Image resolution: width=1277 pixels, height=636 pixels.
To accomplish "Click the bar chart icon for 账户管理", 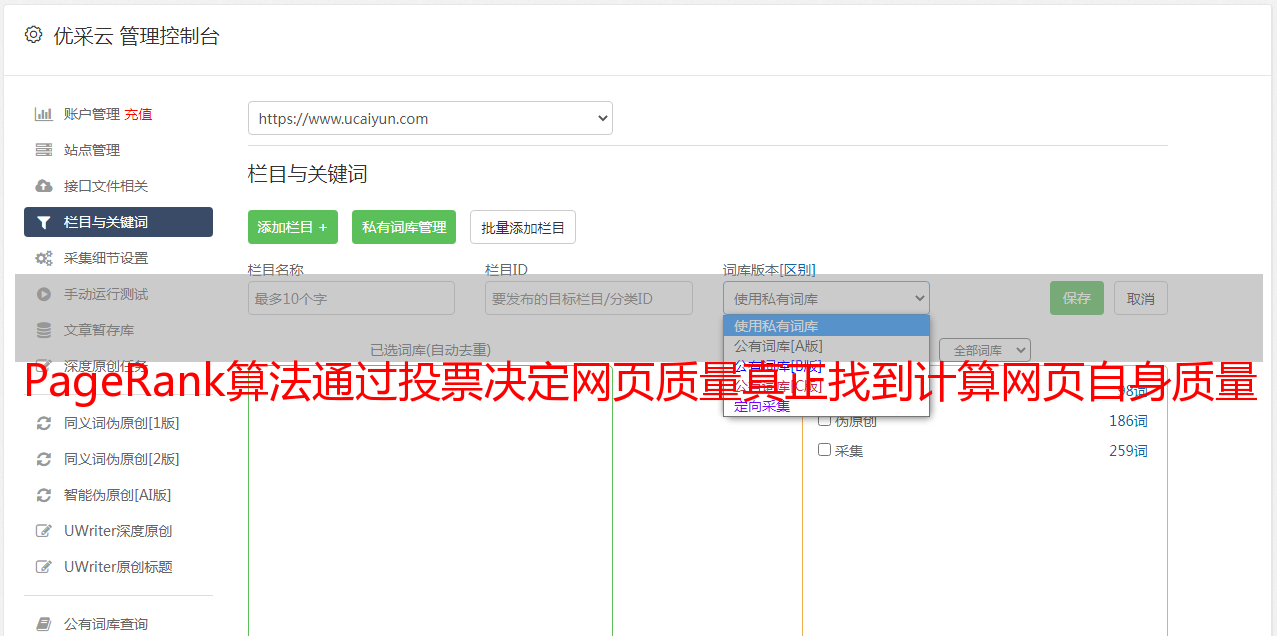I will tap(44, 114).
